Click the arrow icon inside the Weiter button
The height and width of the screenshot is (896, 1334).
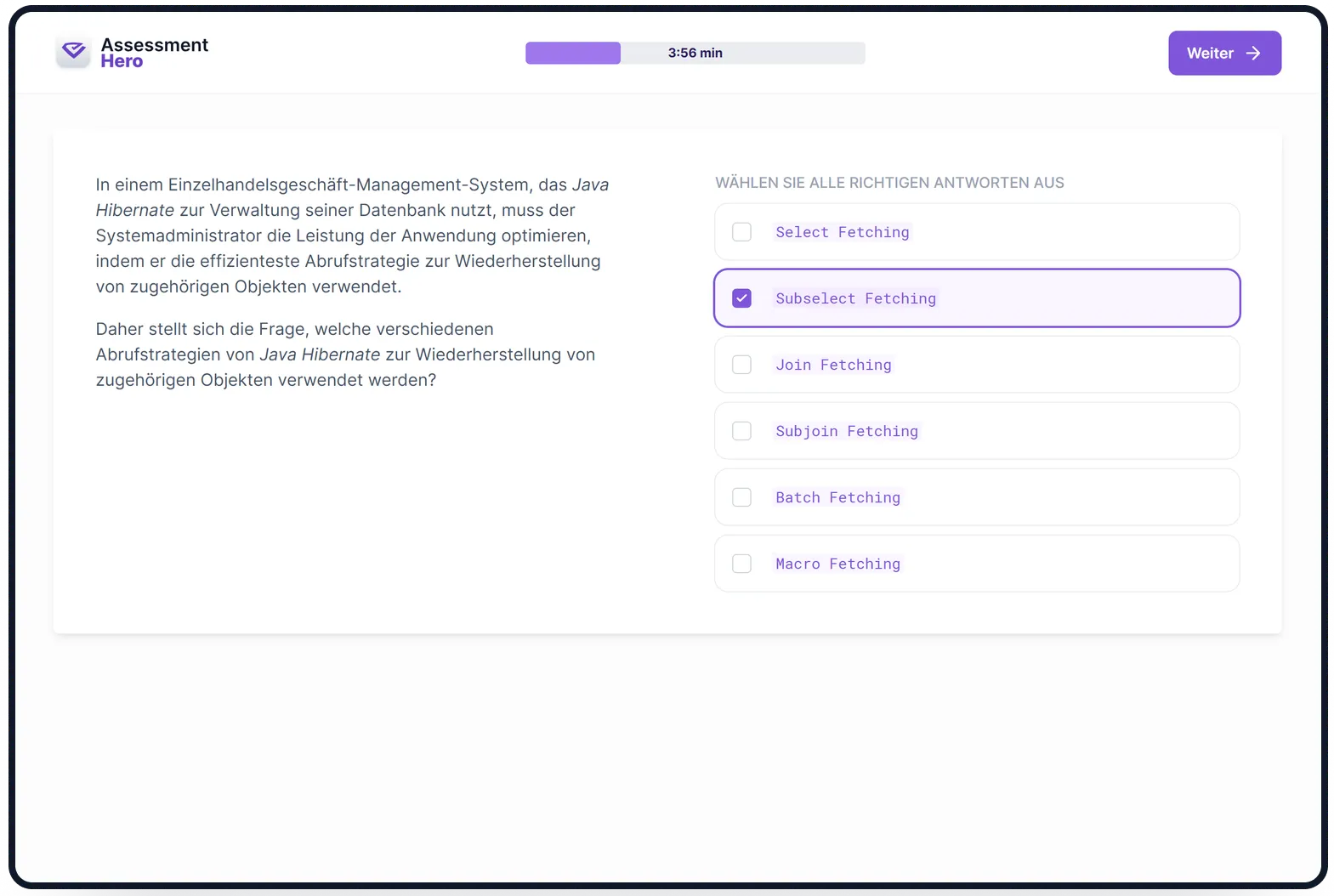pyautogui.click(x=1252, y=54)
